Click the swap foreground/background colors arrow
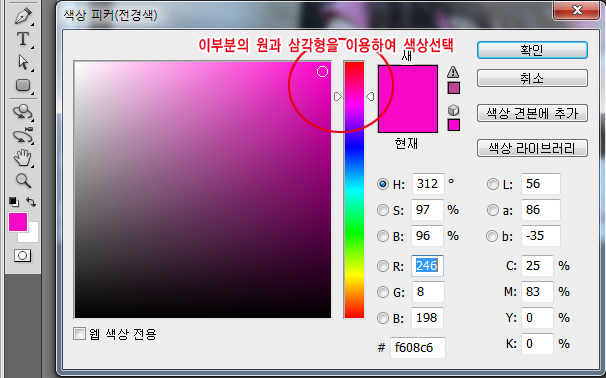Viewport: 606px width, 378px height. (x=31, y=201)
